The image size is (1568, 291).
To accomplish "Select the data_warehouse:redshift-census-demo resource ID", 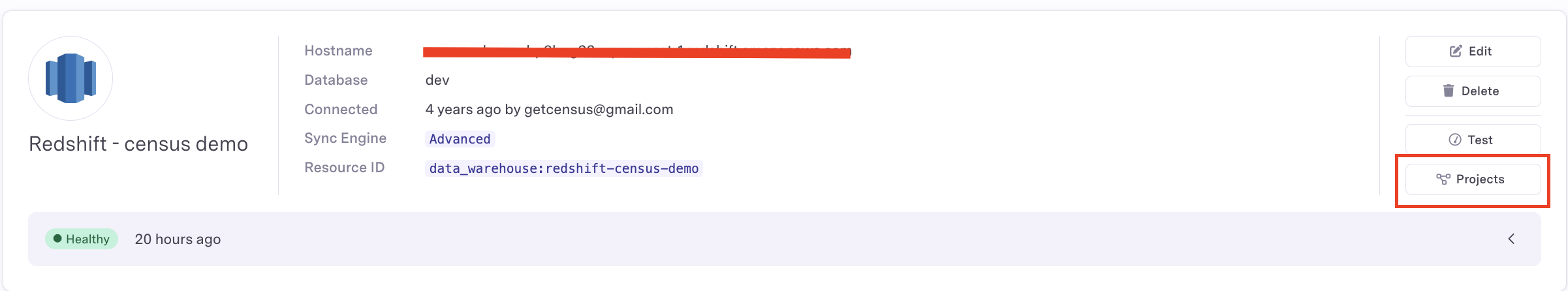I will (x=563, y=168).
